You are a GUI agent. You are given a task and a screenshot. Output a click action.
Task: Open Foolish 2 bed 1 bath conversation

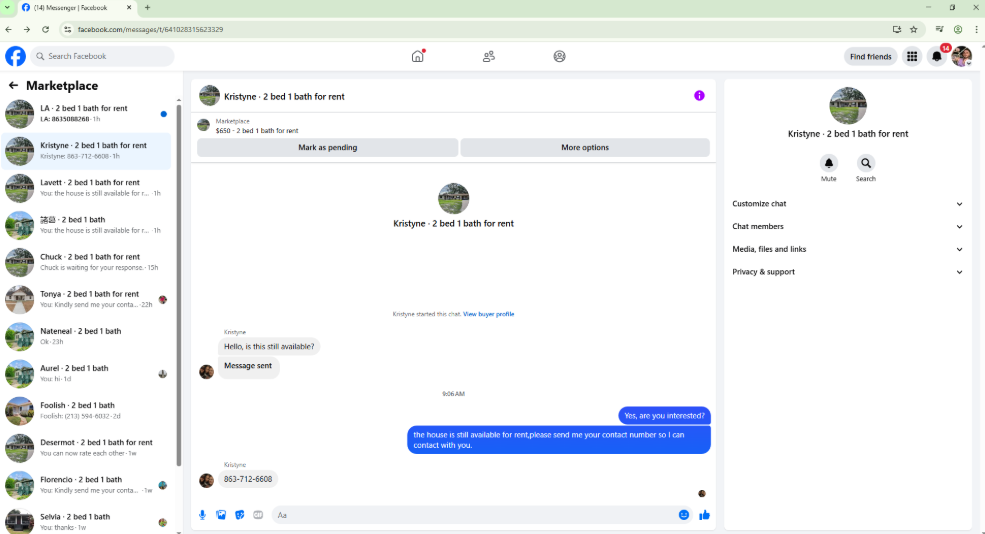point(86,410)
